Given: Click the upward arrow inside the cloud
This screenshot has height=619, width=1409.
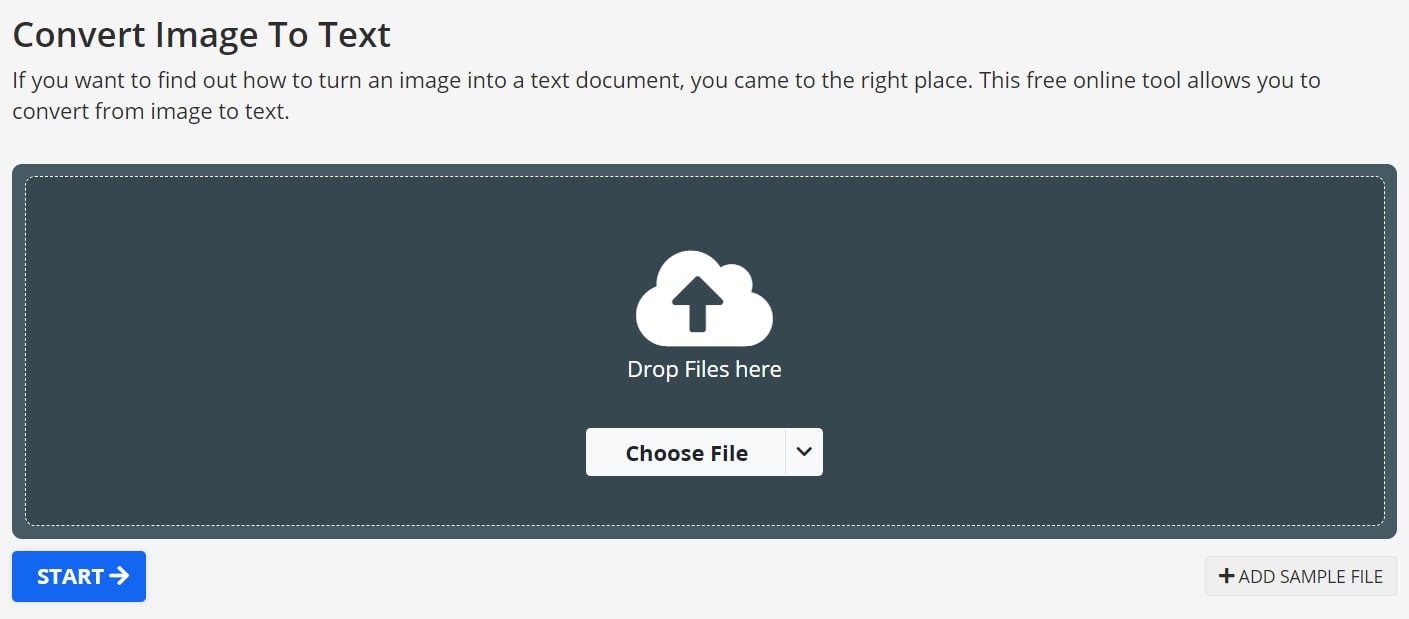Looking at the screenshot, I should click(698, 304).
